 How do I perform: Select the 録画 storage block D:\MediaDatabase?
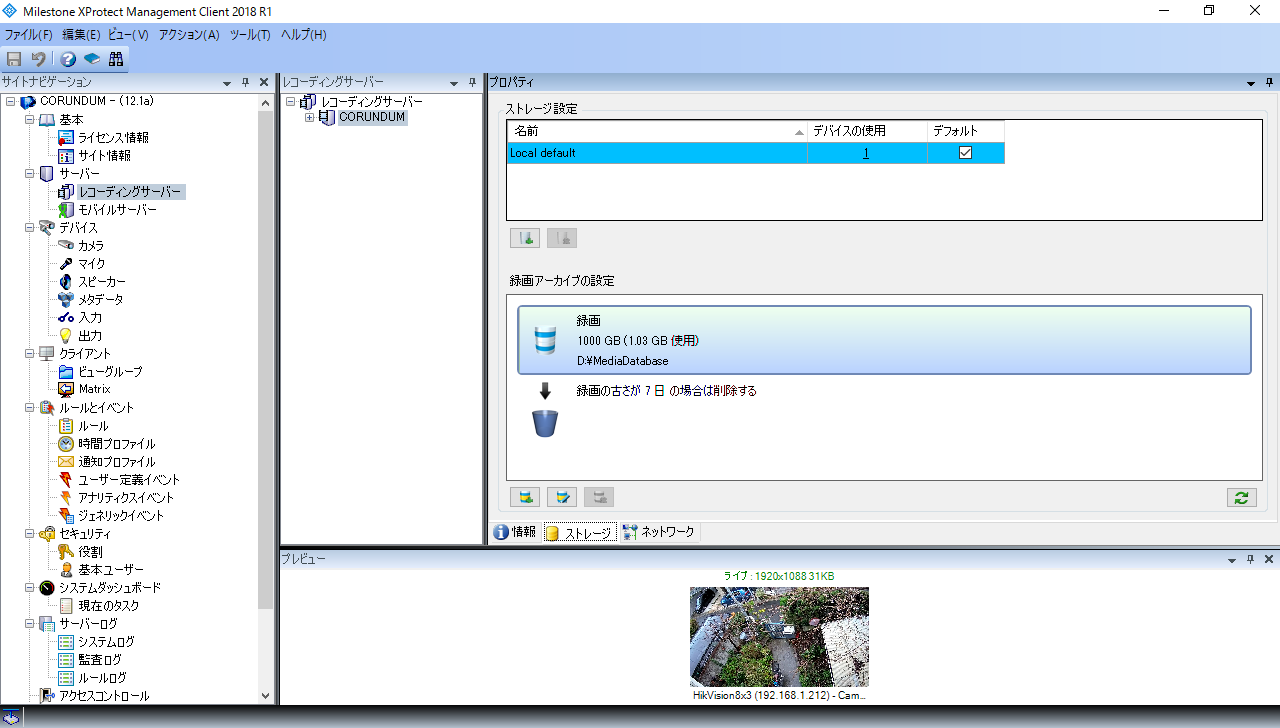(x=884, y=340)
